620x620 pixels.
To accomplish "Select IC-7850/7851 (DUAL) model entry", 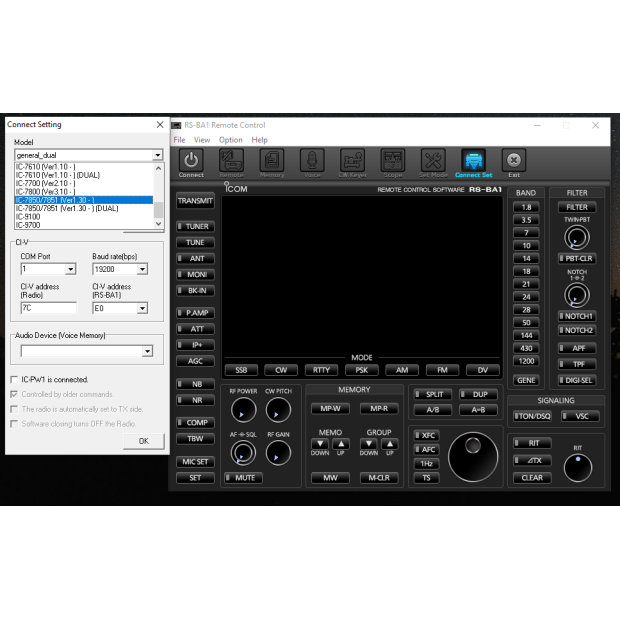I will 84,208.
